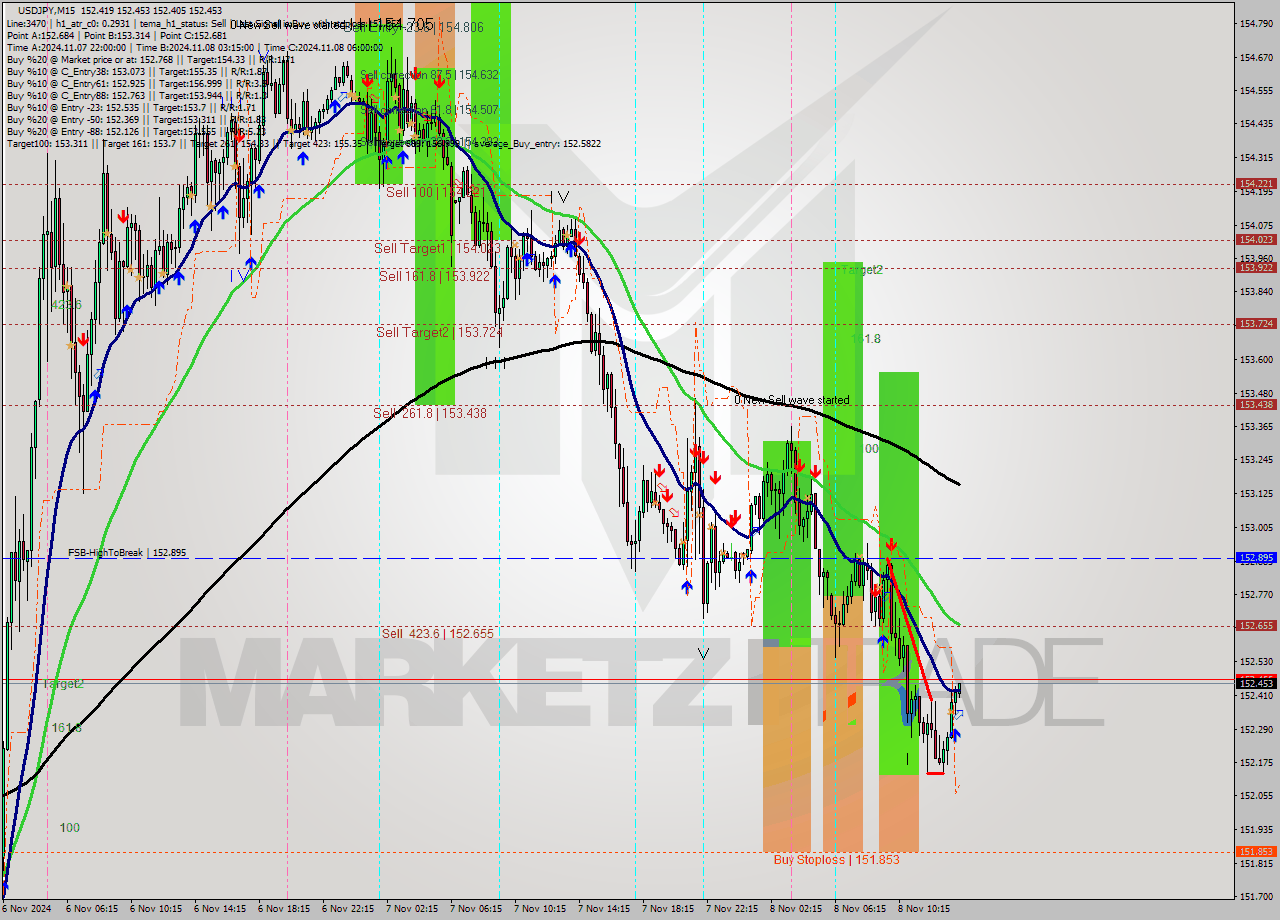Click the red 153.922 price tag
Image resolution: width=1280 pixels, height=920 pixels.
click(1256, 268)
